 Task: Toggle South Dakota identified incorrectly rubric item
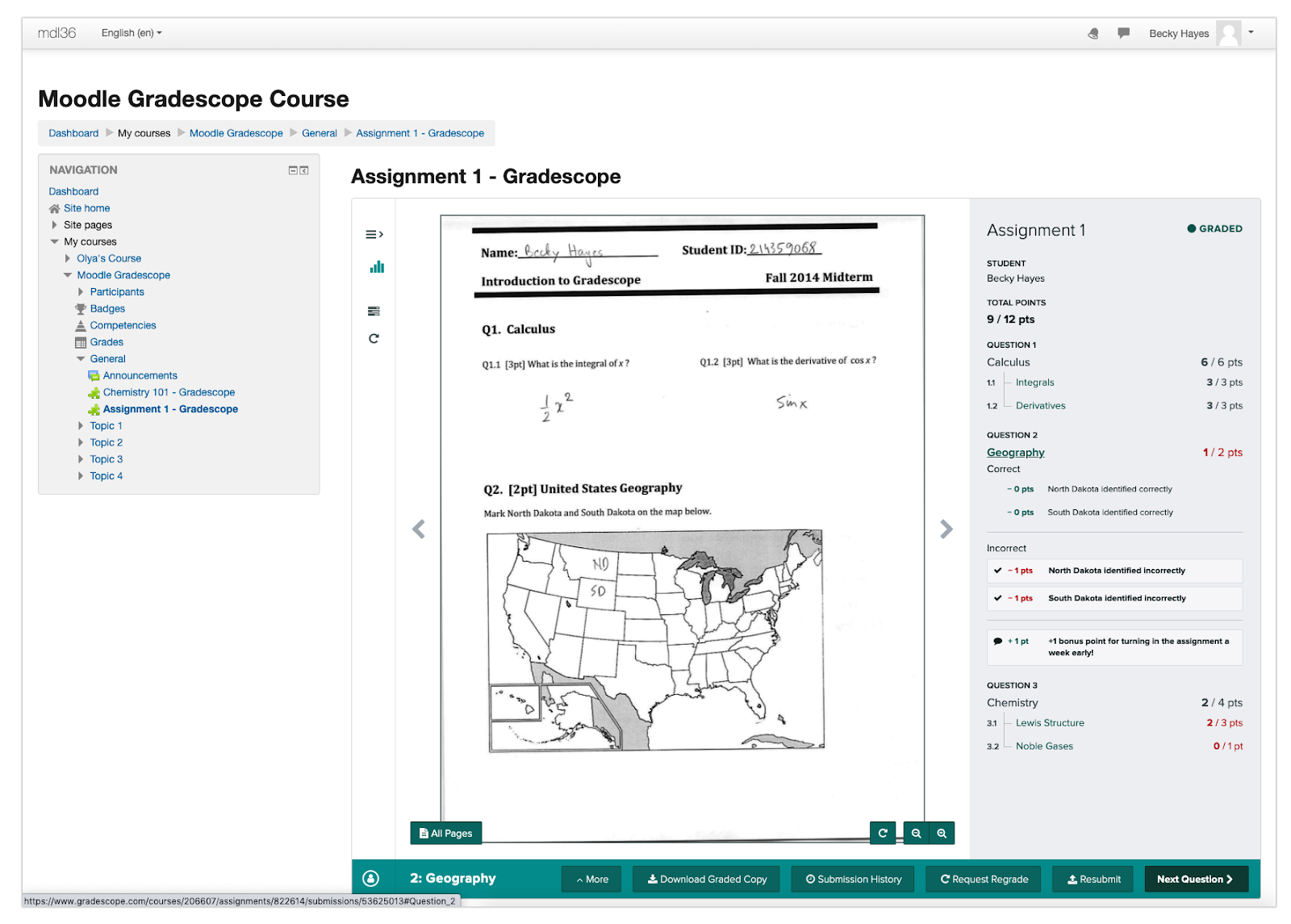pos(1114,598)
